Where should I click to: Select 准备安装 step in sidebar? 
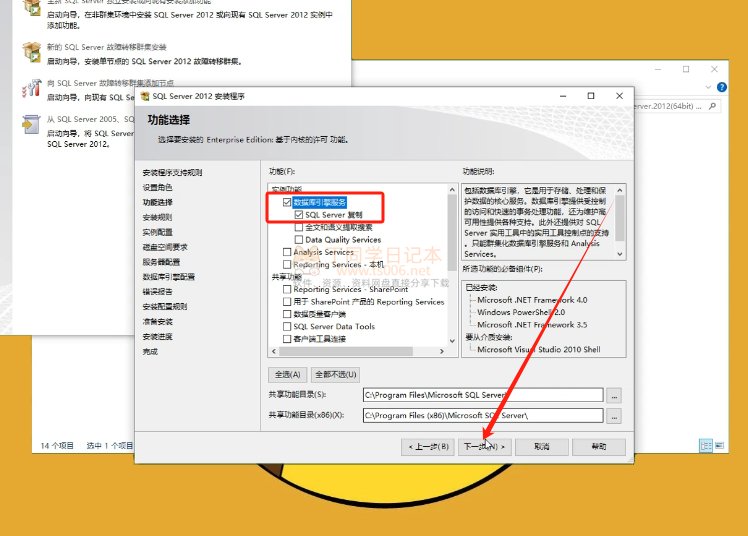click(x=157, y=321)
